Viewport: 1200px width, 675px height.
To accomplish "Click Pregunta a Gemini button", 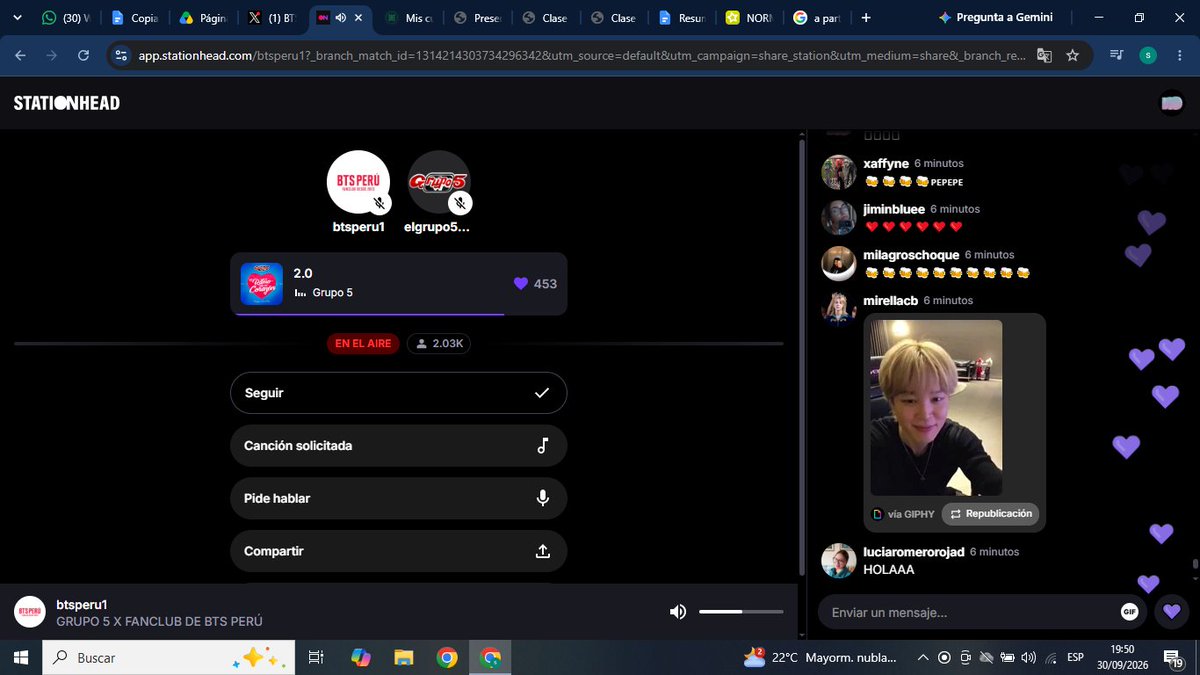I will pyautogui.click(x=996, y=18).
